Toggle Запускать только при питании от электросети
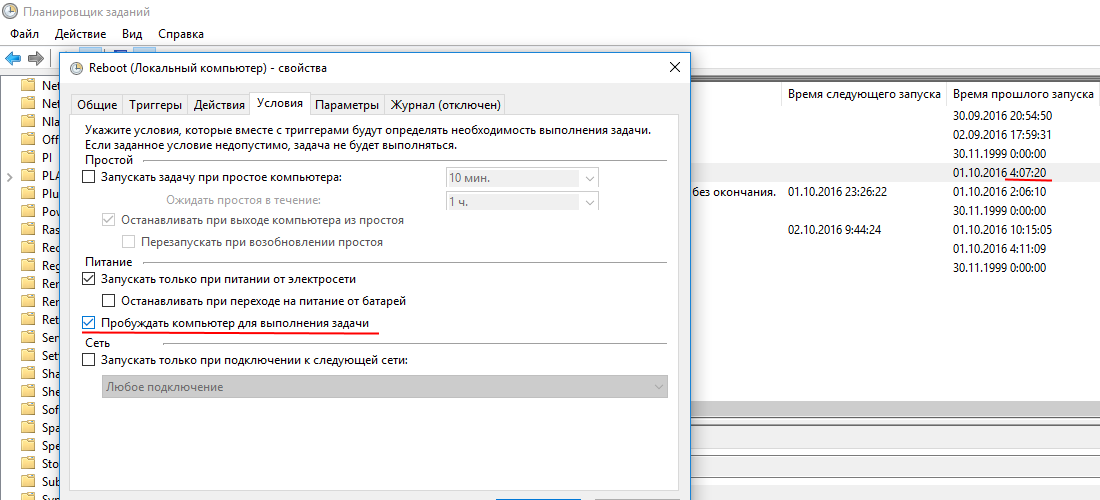This screenshot has height=500, width=1100. (x=90, y=279)
